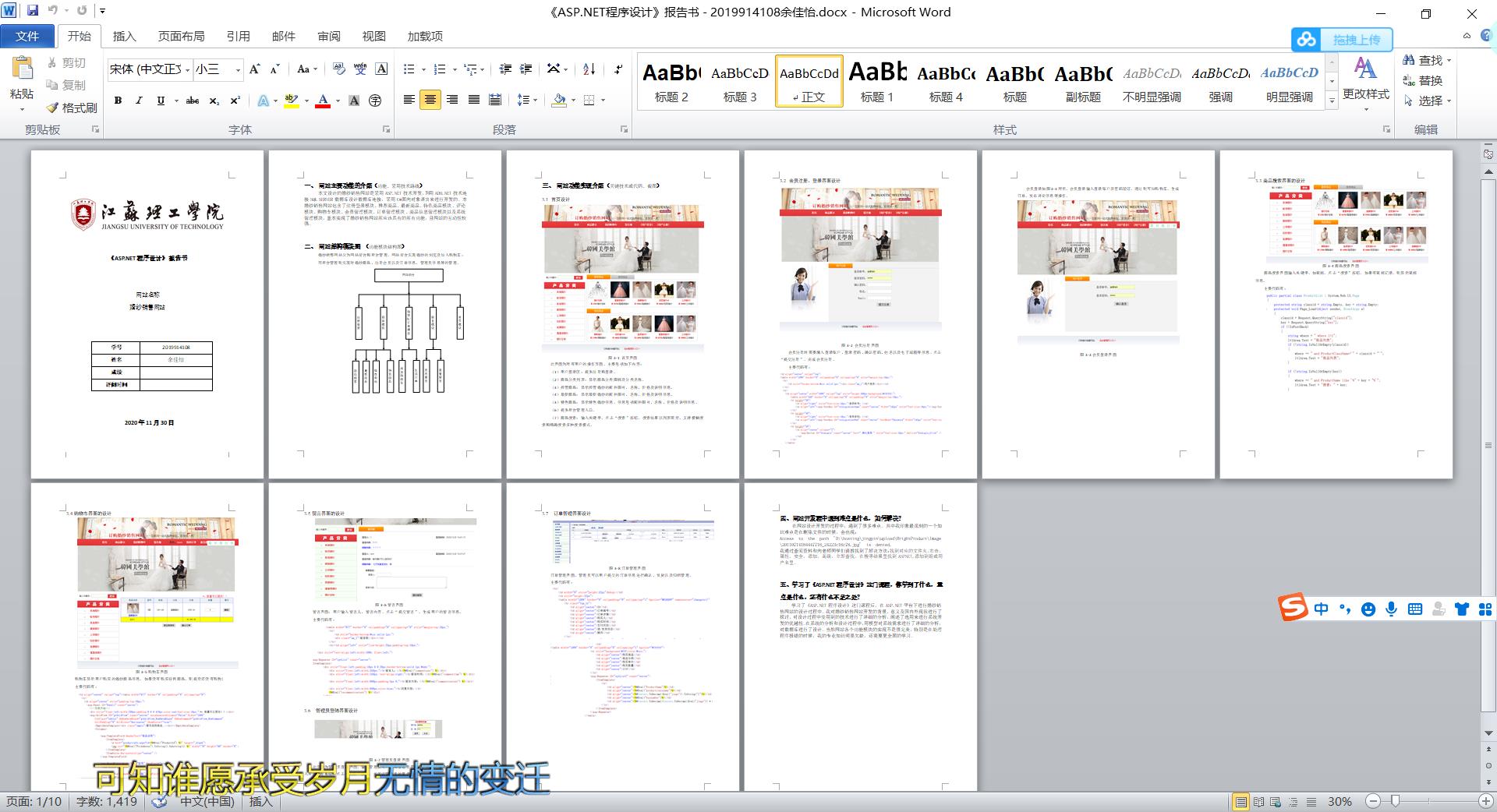This screenshot has height=812, width=1497.
Task: Insert enclosed character (circled 字) icon
Action: (x=375, y=101)
